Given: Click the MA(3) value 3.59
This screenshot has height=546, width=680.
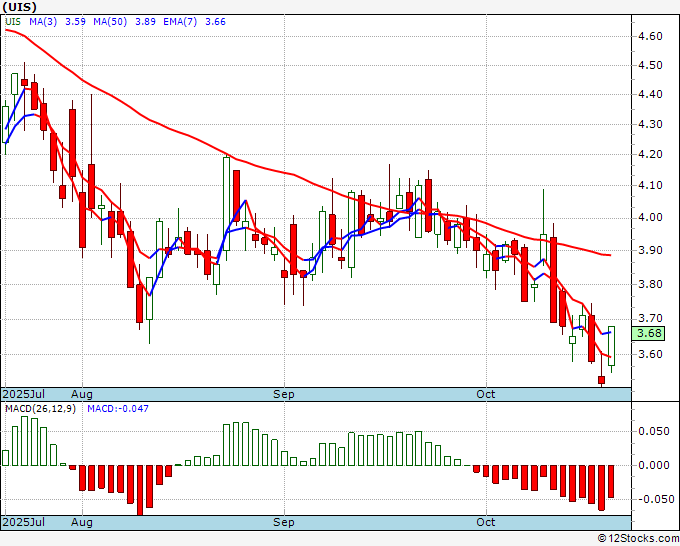Looking at the screenshot, I should tap(75, 22).
